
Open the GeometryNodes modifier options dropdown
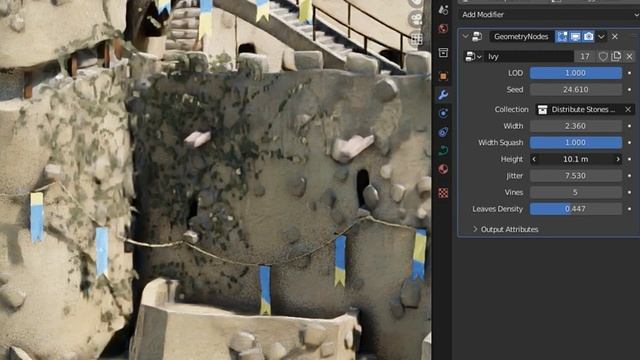[x=601, y=37]
